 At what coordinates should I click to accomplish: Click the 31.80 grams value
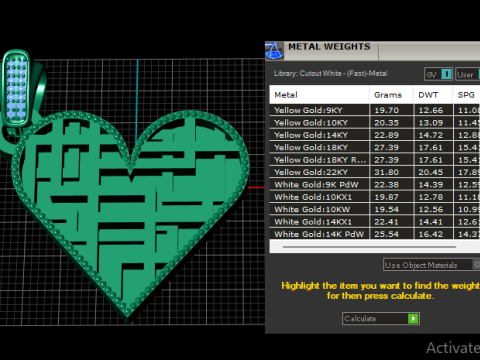[x=386, y=172]
